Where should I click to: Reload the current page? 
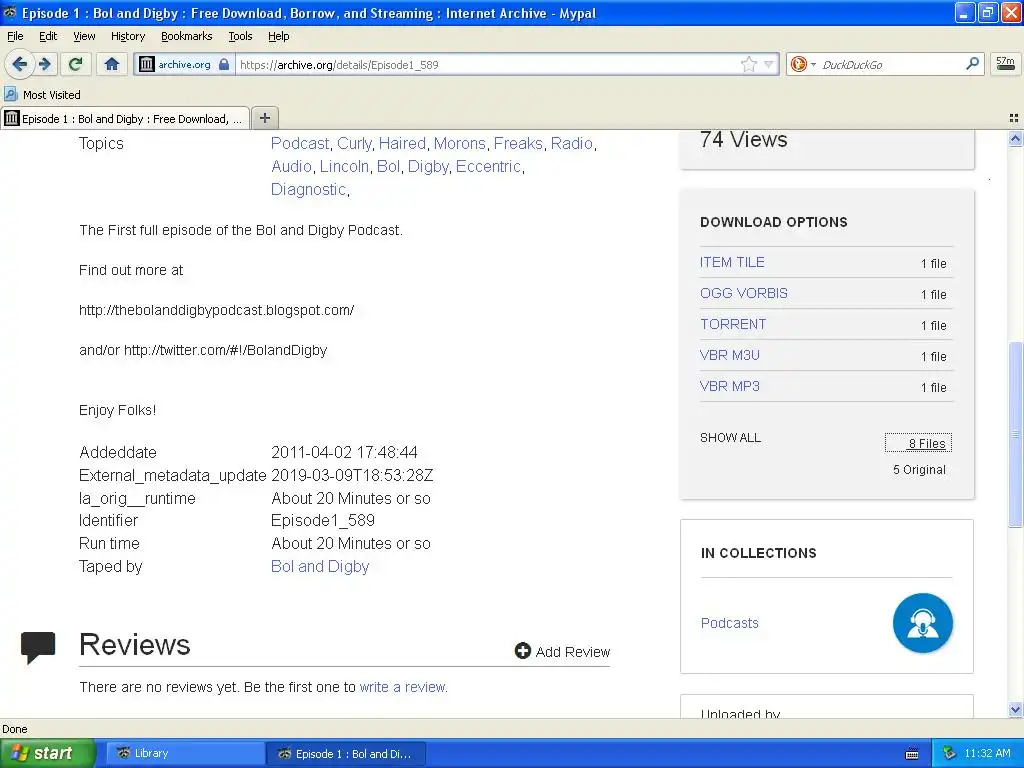[76, 64]
